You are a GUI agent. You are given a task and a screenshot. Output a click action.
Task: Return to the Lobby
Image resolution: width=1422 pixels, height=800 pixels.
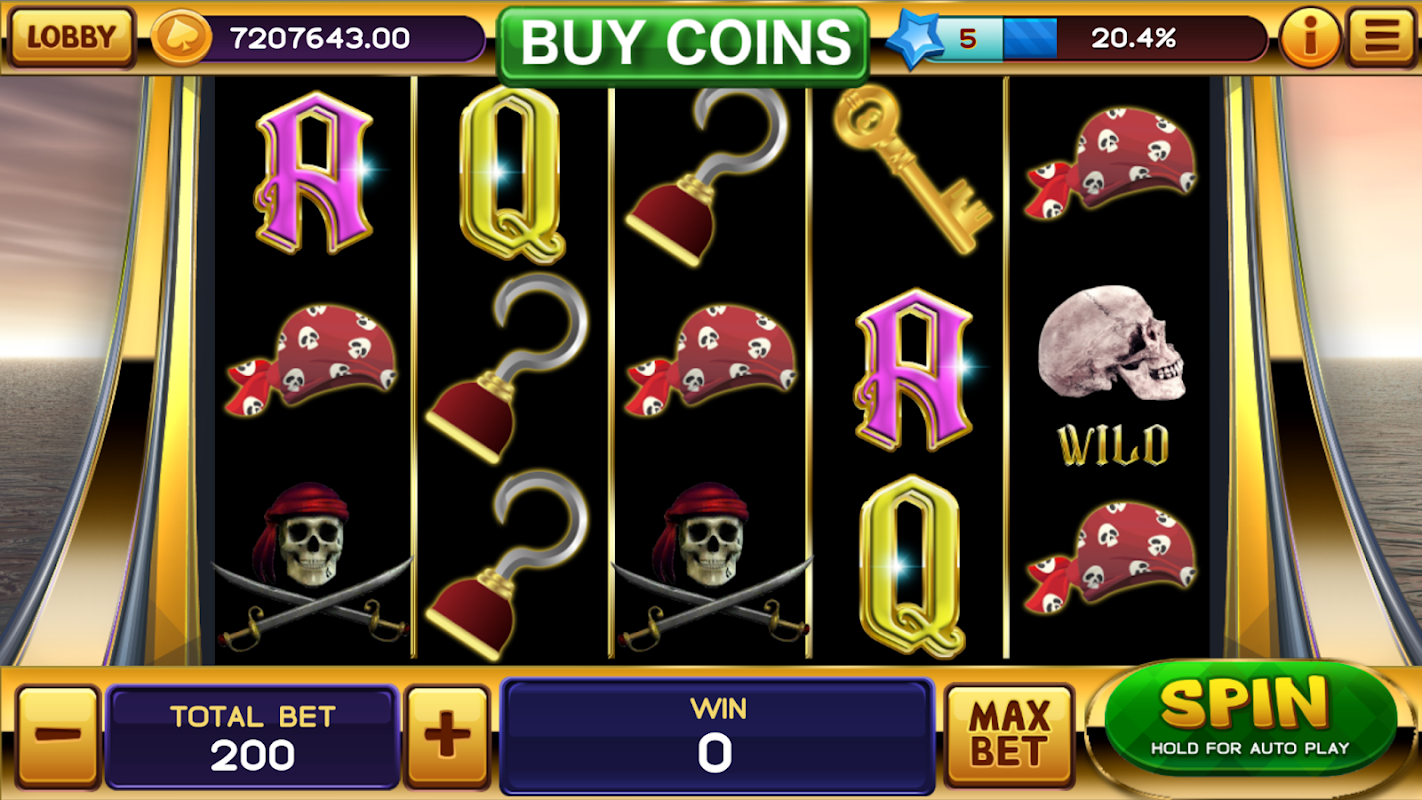71,37
